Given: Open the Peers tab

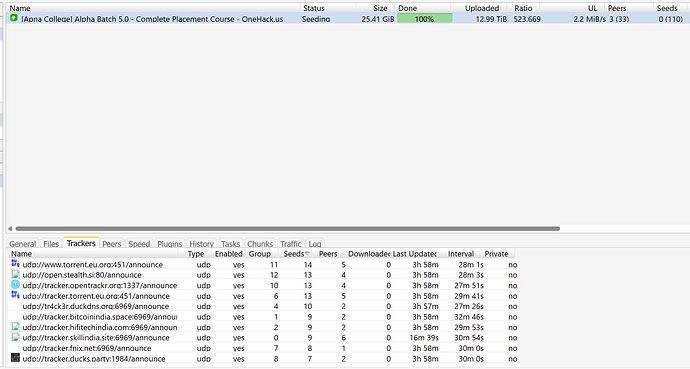Looking at the screenshot, I should coord(112,244).
